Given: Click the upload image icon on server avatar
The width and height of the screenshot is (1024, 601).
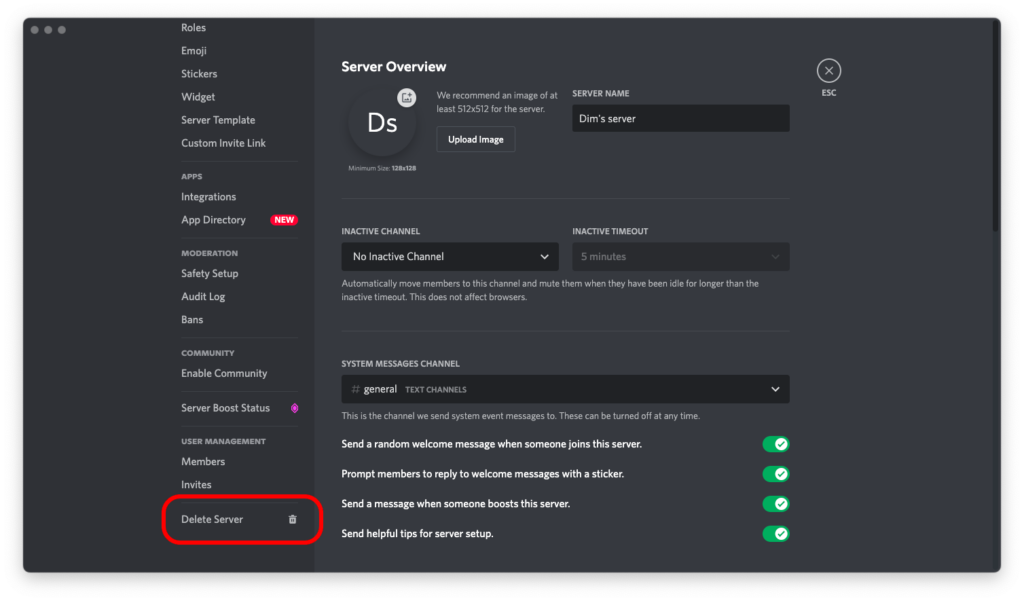Looking at the screenshot, I should coord(406,98).
